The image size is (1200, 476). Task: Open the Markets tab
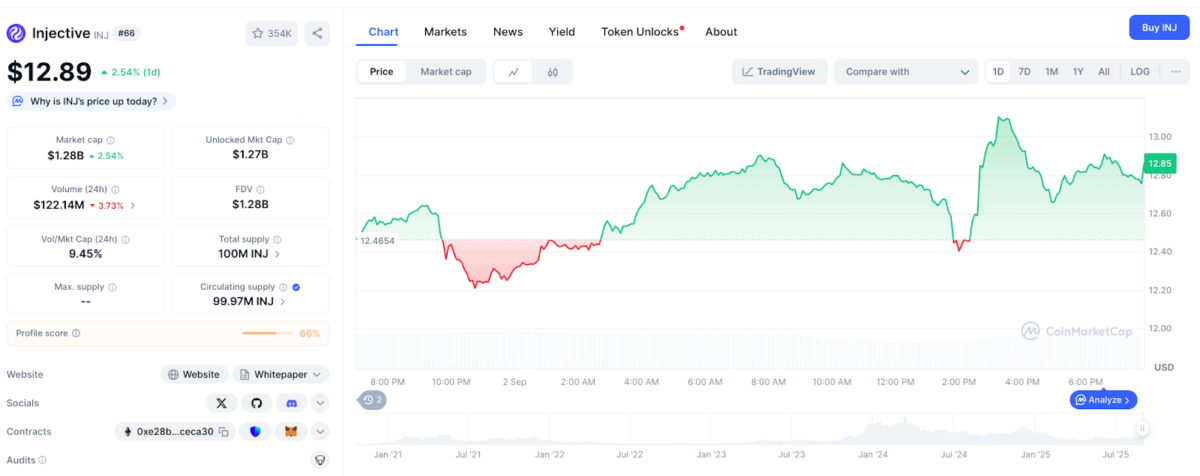coord(445,32)
